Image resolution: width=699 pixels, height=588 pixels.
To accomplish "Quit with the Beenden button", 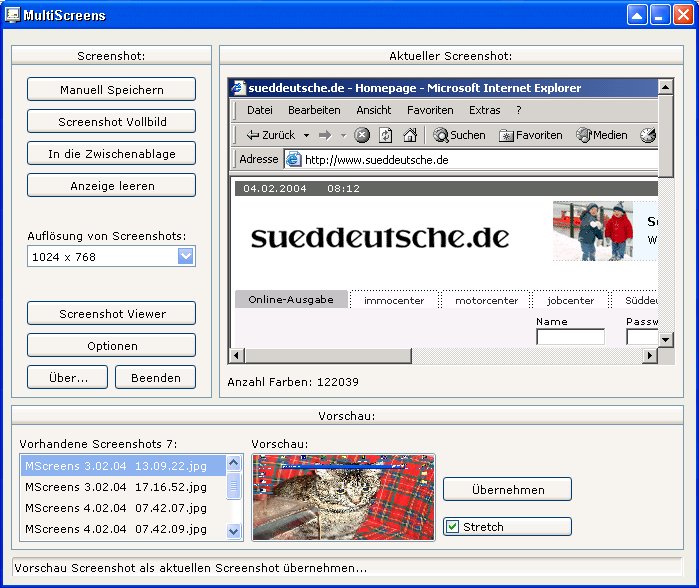I will coord(156,378).
